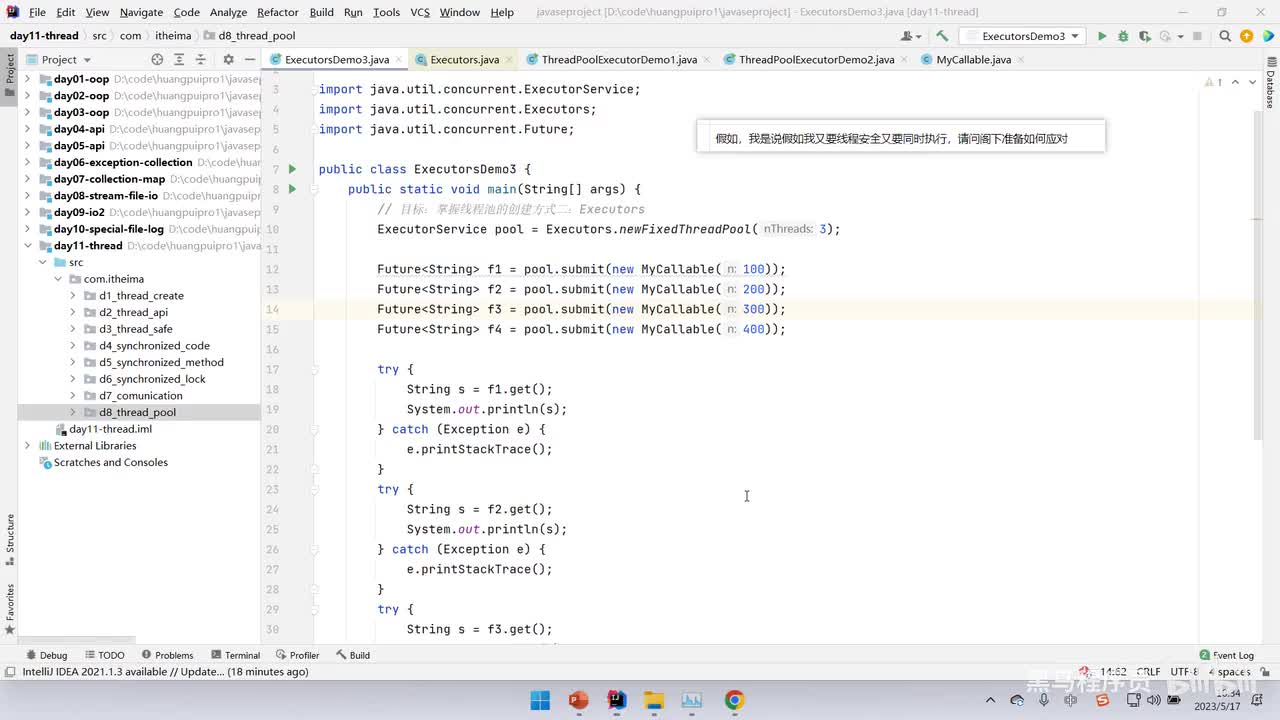1280x720 pixels.
Task: Click the UTF-8 encoding in status bar
Action: point(1183,672)
